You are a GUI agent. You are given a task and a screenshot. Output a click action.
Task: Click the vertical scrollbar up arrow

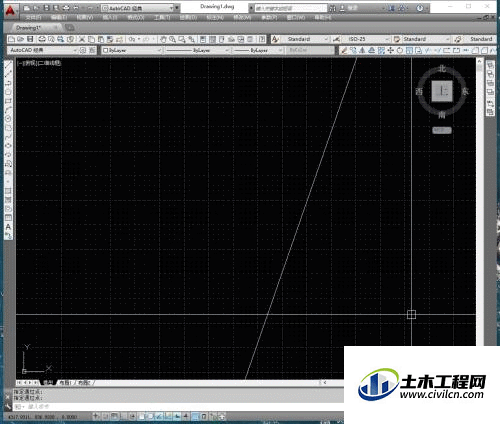point(480,61)
